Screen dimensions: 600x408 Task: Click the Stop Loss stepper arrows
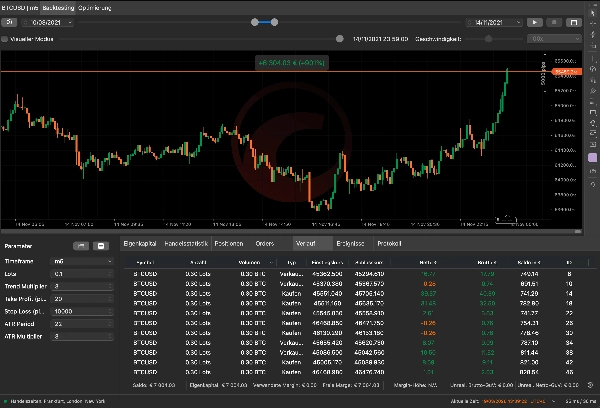point(110,311)
